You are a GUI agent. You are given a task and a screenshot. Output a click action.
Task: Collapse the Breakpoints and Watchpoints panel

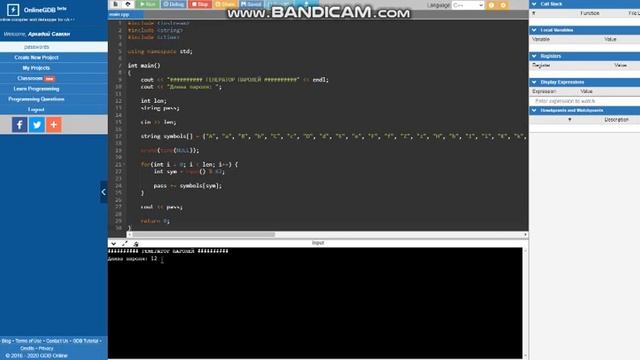pos(534,110)
